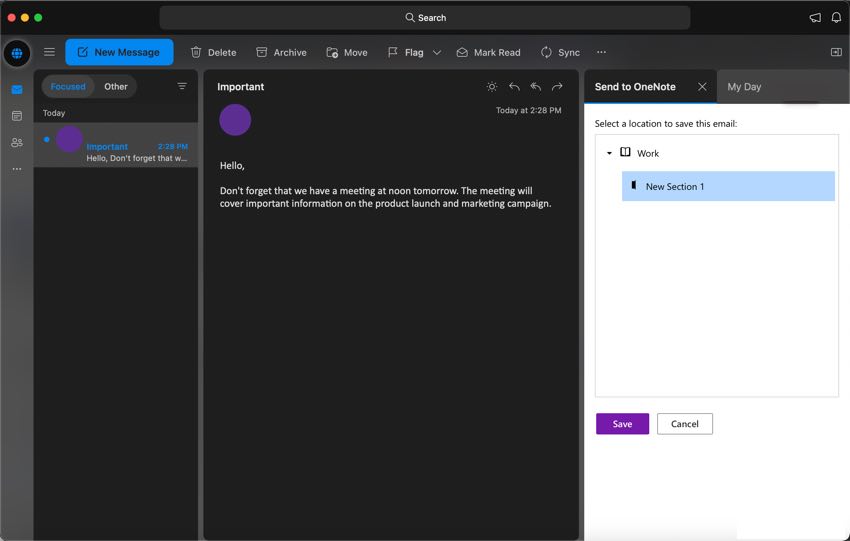Switch to the Send to OneNote tab

coord(635,87)
